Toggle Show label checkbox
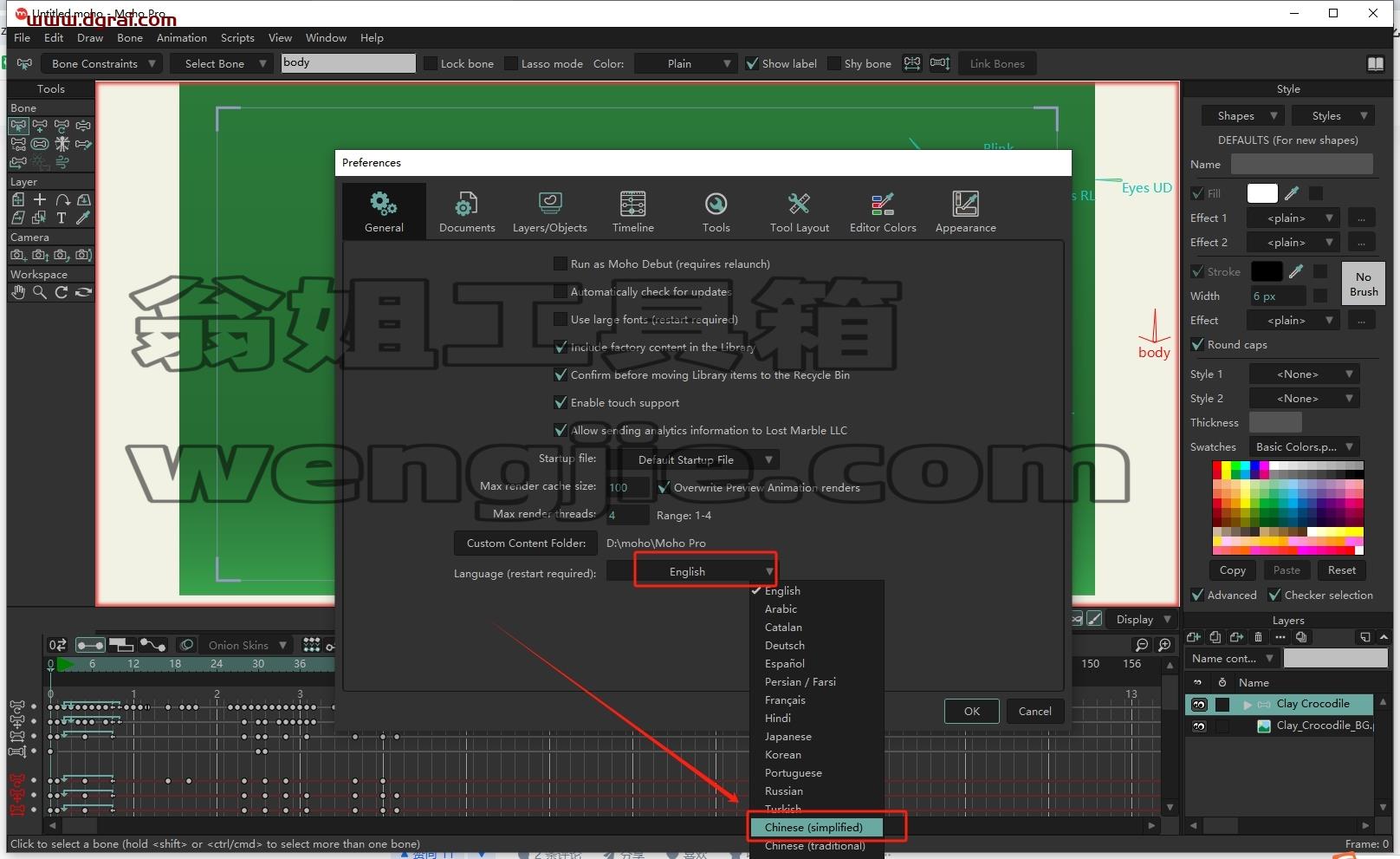 (752, 63)
